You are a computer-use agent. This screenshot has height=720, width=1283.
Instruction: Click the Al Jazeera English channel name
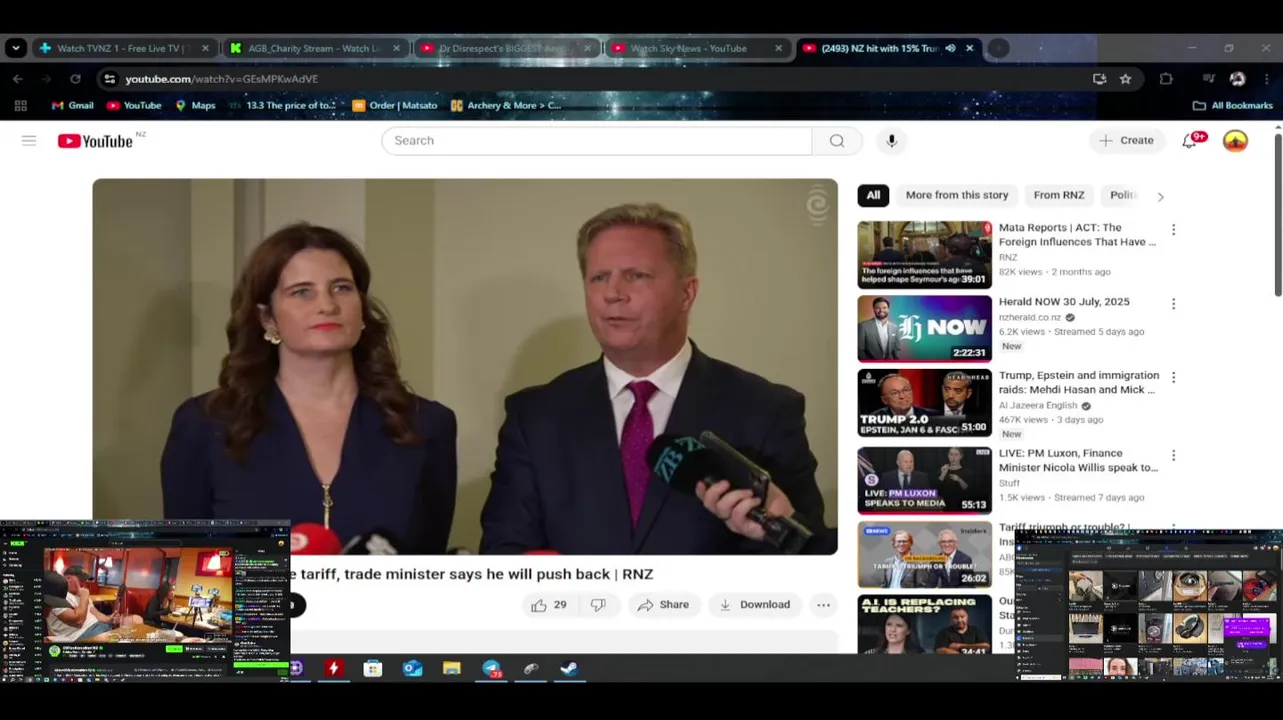(1038, 406)
